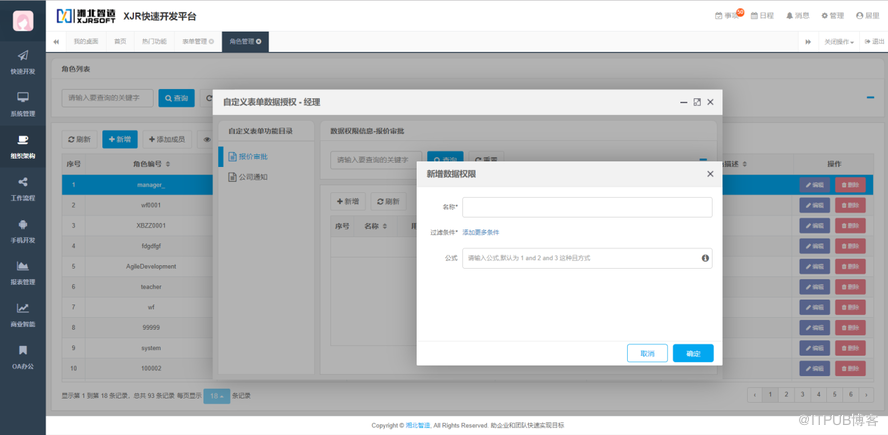Select the 工作流程 share icon in sidebar
888x435 pixels.
(22, 182)
